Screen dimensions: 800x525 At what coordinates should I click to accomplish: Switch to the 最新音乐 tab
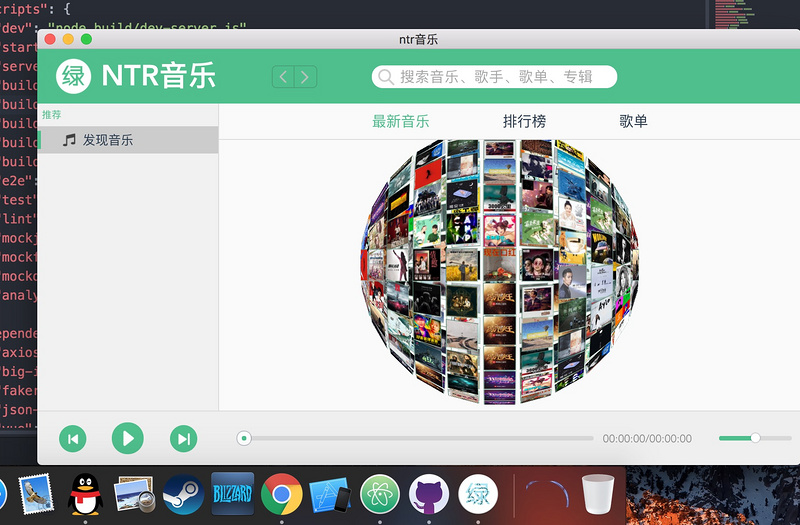click(401, 121)
